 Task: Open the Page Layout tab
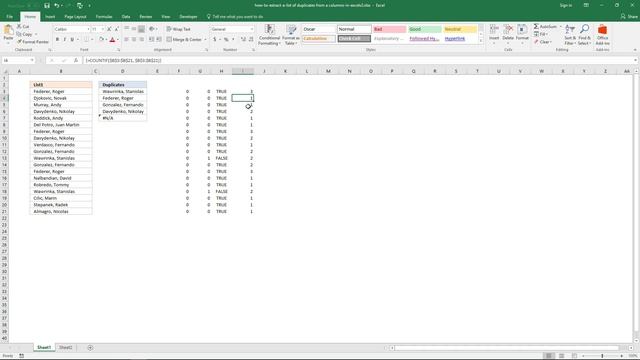click(x=76, y=17)
